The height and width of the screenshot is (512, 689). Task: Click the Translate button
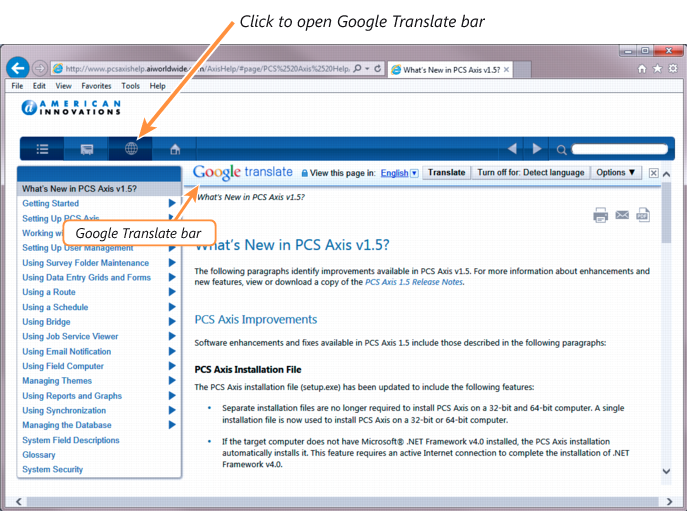446,173
